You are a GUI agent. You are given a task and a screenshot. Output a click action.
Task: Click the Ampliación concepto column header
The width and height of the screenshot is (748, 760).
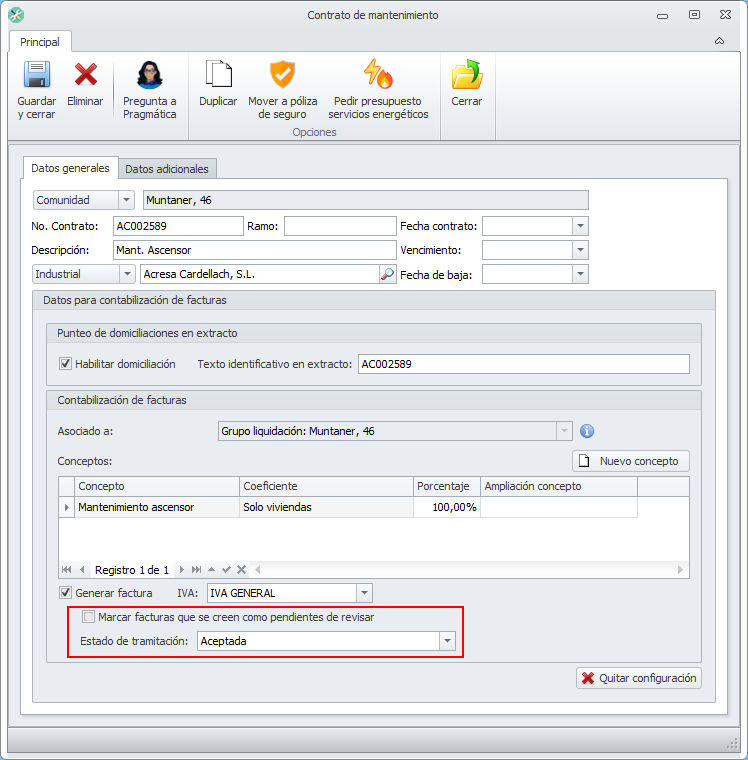(559, 486)
